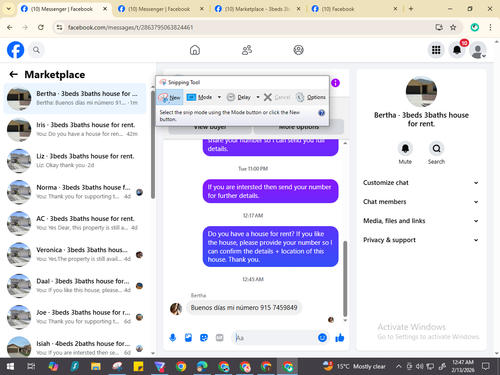Open Sticky Notes from the taskbar

138,366
